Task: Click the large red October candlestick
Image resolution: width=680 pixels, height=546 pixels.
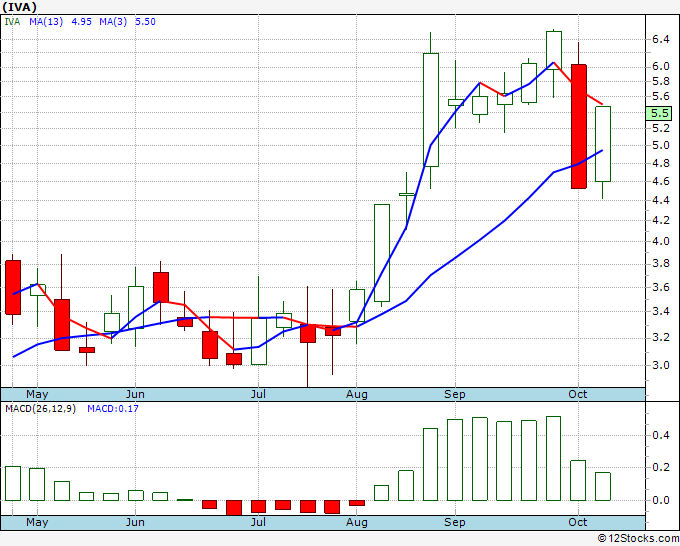Action: (579, 126)
